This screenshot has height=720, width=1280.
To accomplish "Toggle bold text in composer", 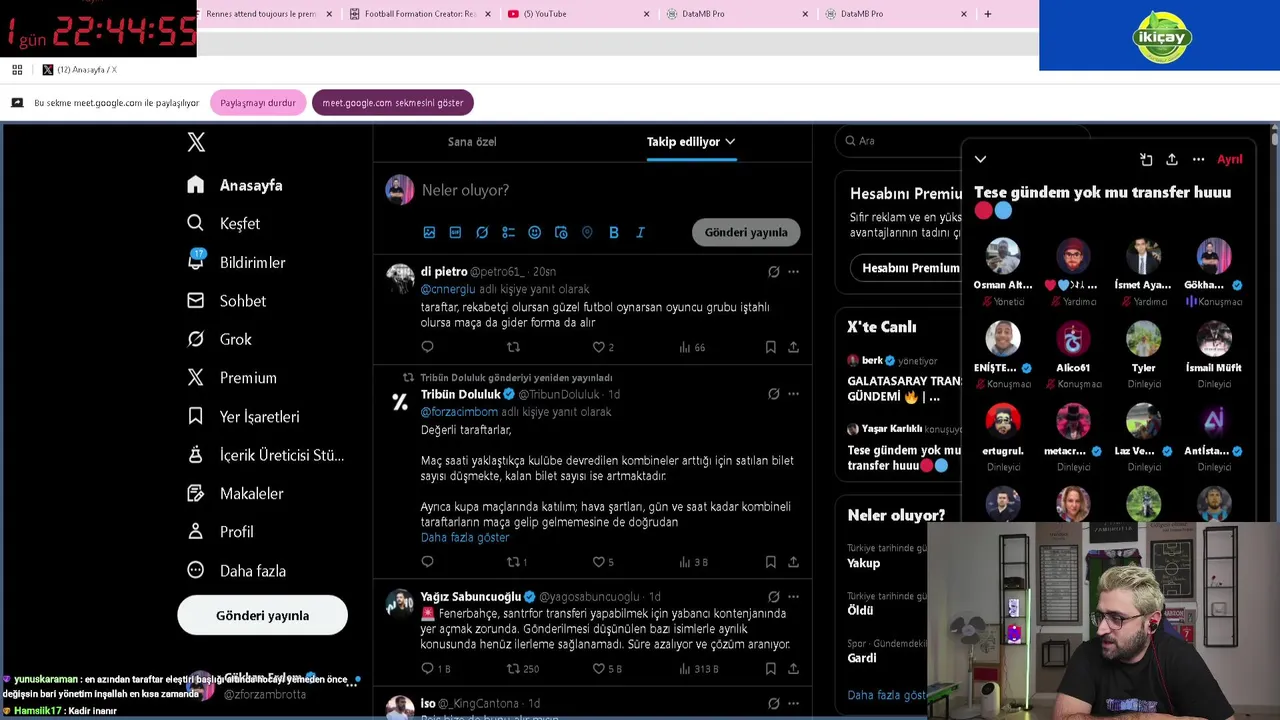I will coord(613,232).
